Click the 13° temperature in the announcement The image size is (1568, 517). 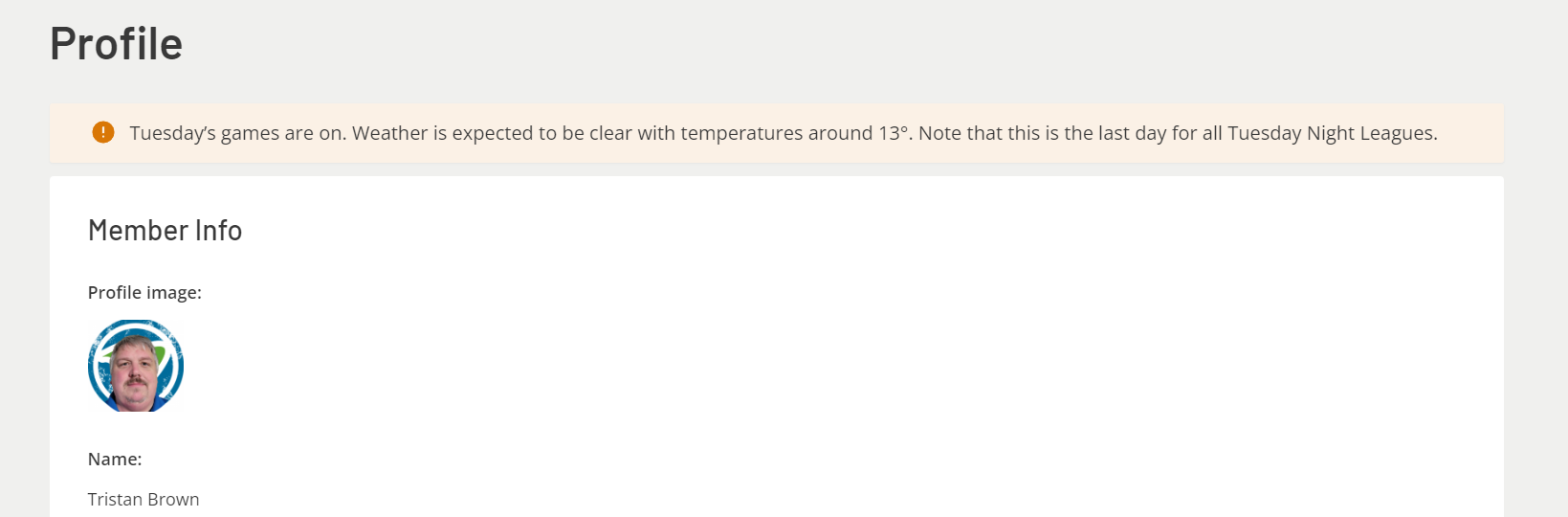[894, 133]
